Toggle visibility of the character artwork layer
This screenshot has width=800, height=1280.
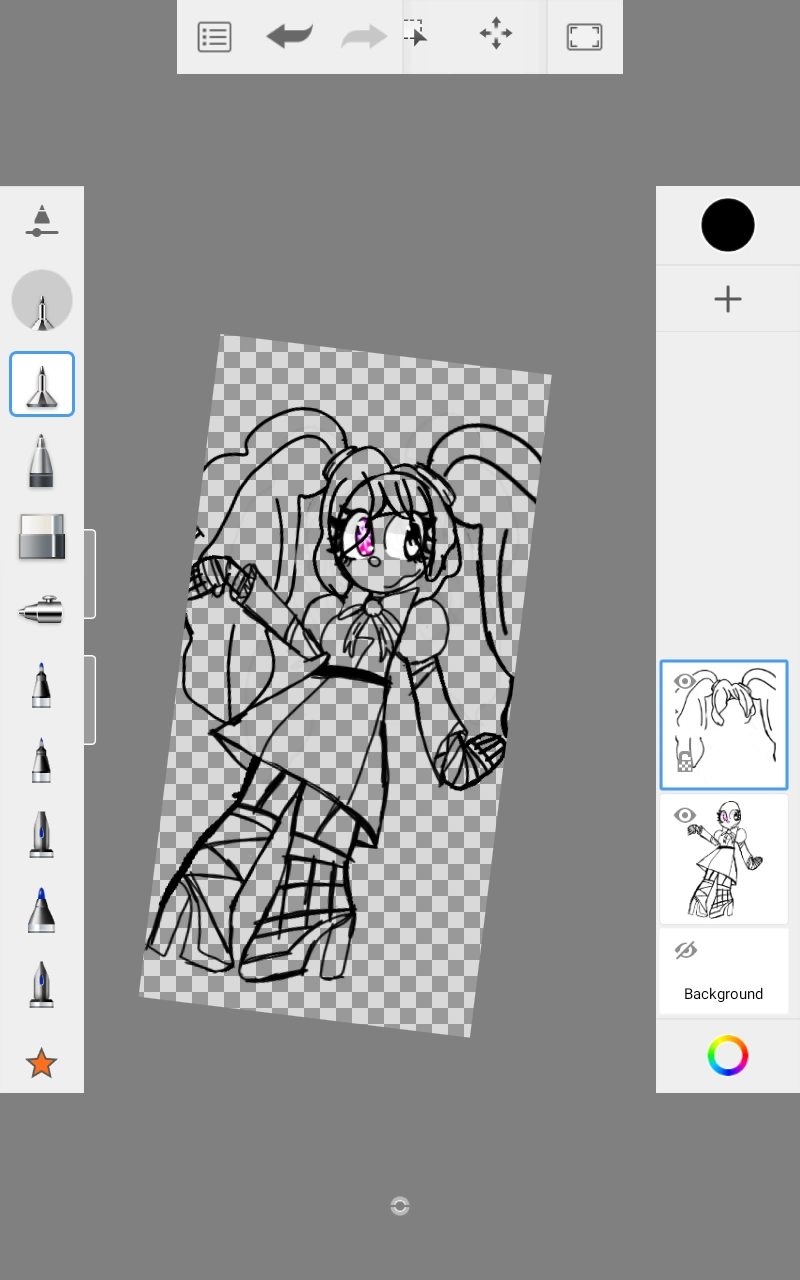(x=684, y=815)
